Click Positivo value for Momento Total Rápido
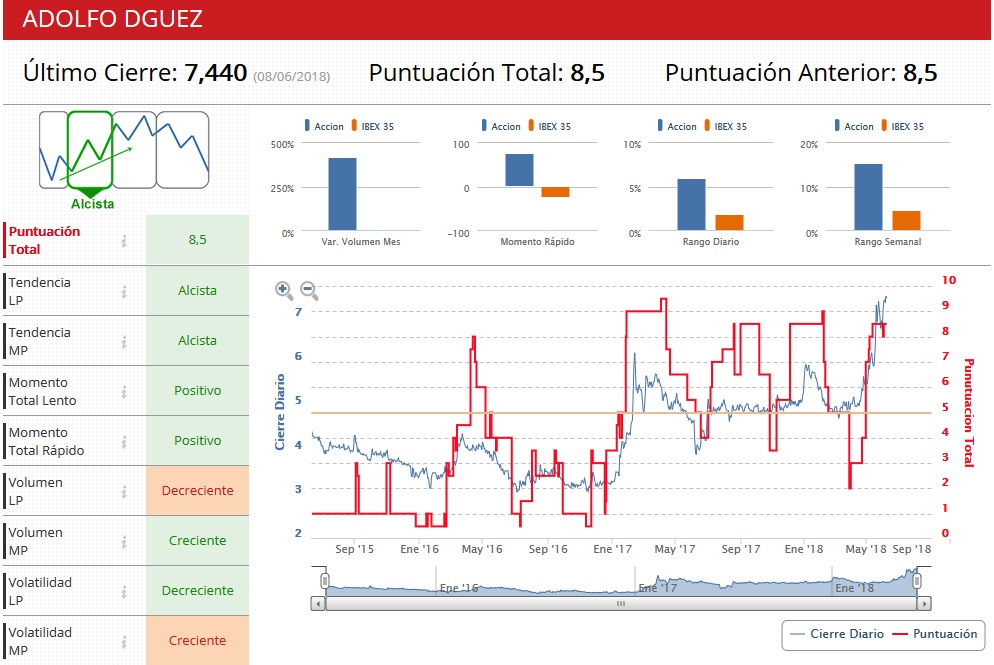 197,441
